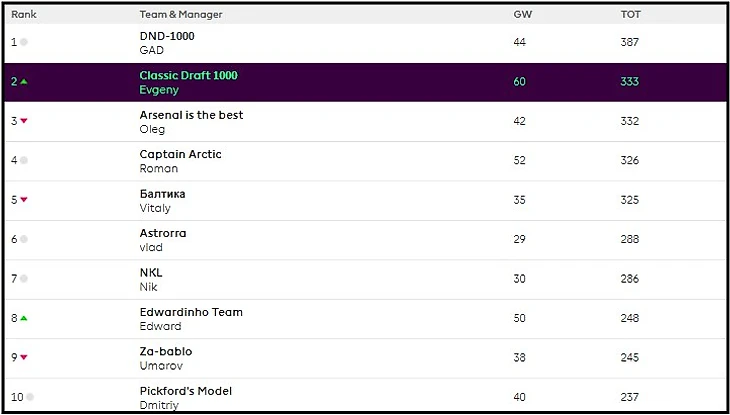Click the grey no-change dot beside rank 4
This screenshot has width=730, height=415.
(24, 160)
